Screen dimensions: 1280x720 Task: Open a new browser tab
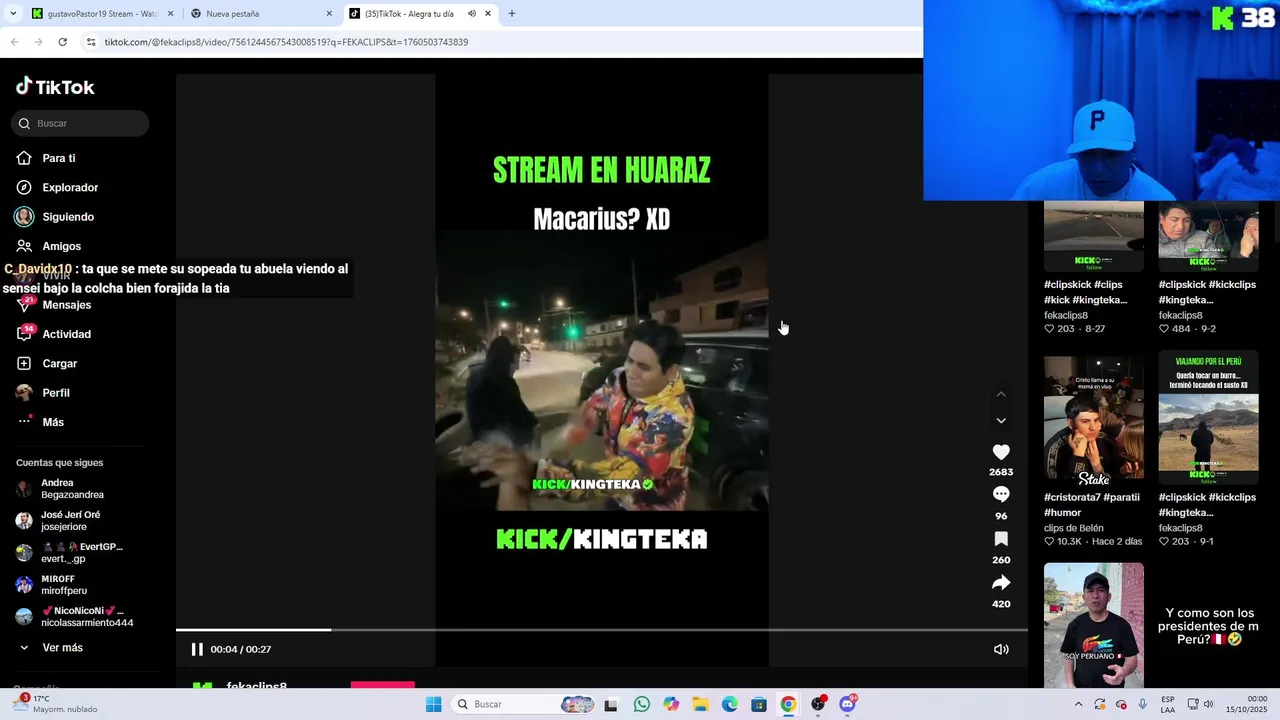pos(512,14)
